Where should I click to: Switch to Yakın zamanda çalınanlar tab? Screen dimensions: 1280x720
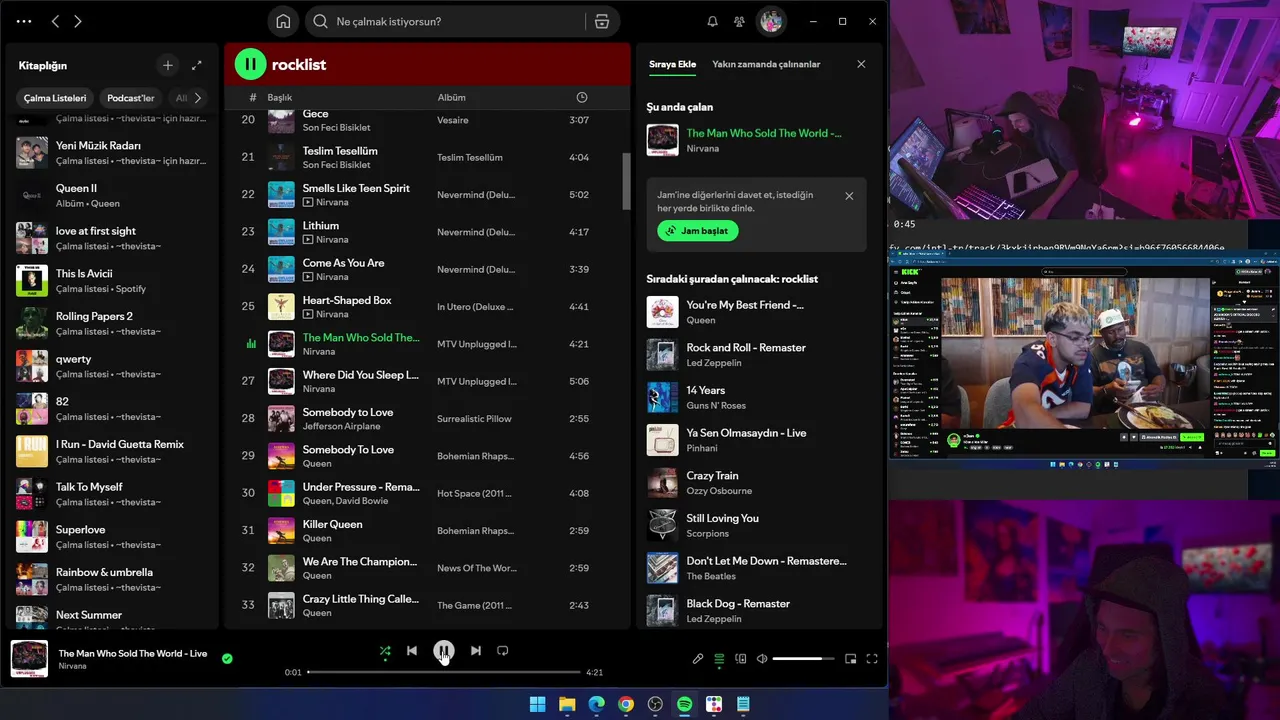point(766,64)
